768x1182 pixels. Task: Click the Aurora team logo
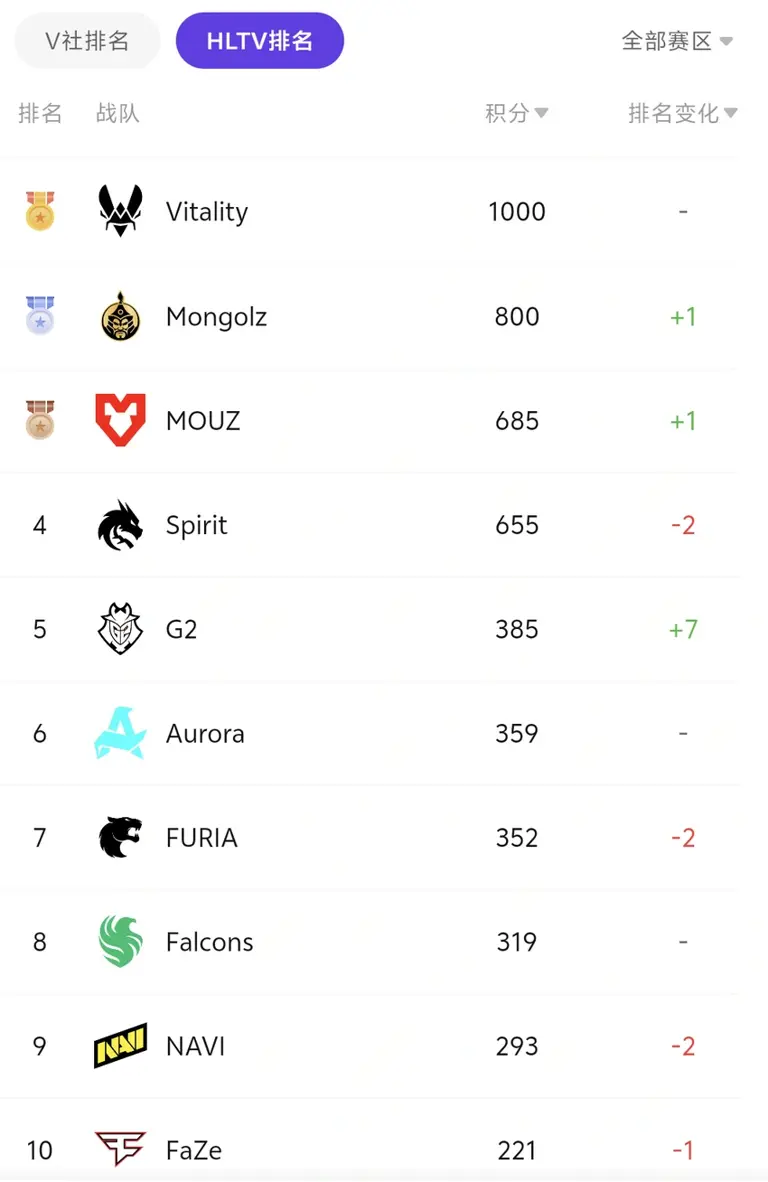[x=120, y=733]
